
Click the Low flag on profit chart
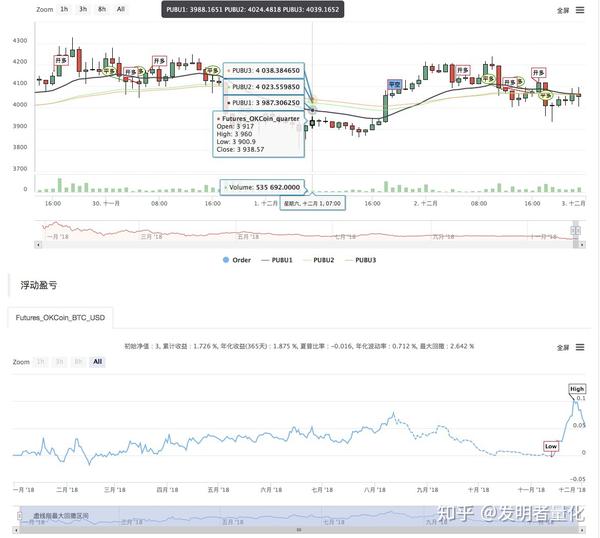[x=551, y=447]
